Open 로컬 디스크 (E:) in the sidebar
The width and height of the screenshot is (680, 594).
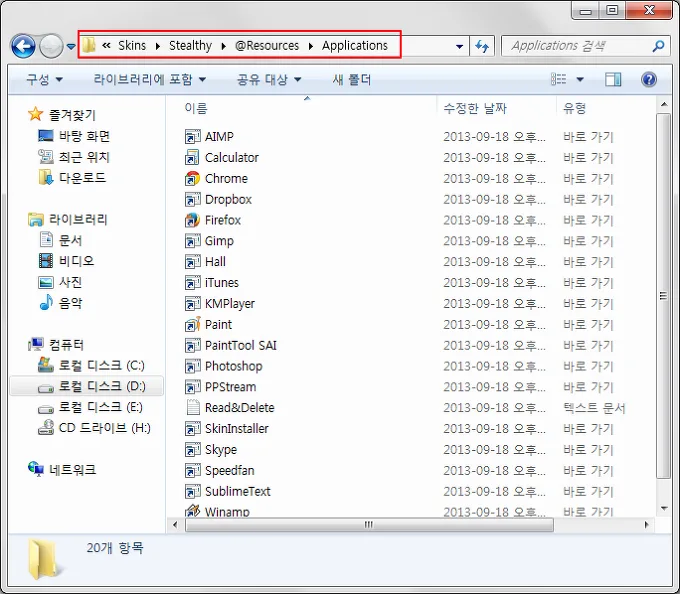pyautogui.click(x=101, y=407)
